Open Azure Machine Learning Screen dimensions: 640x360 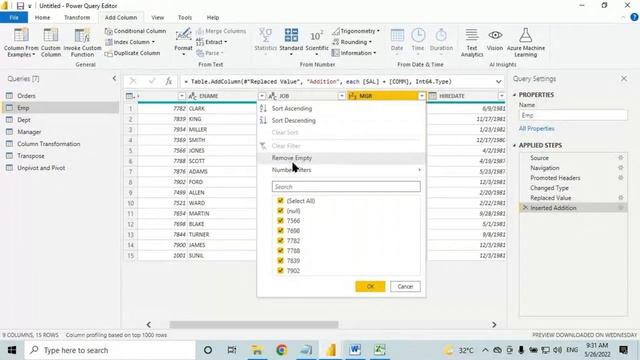(526, 42)
